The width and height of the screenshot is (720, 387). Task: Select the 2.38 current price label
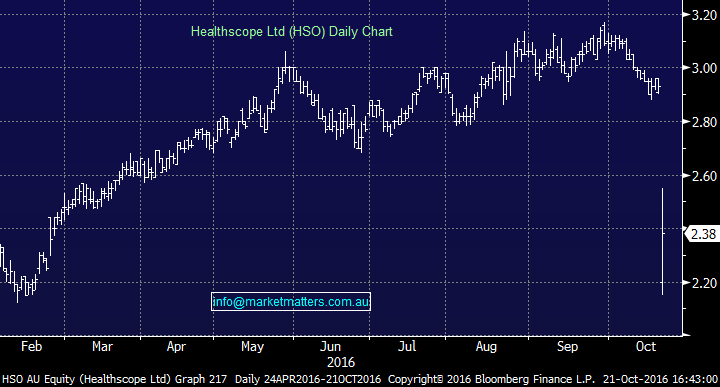tap(703, 234)
